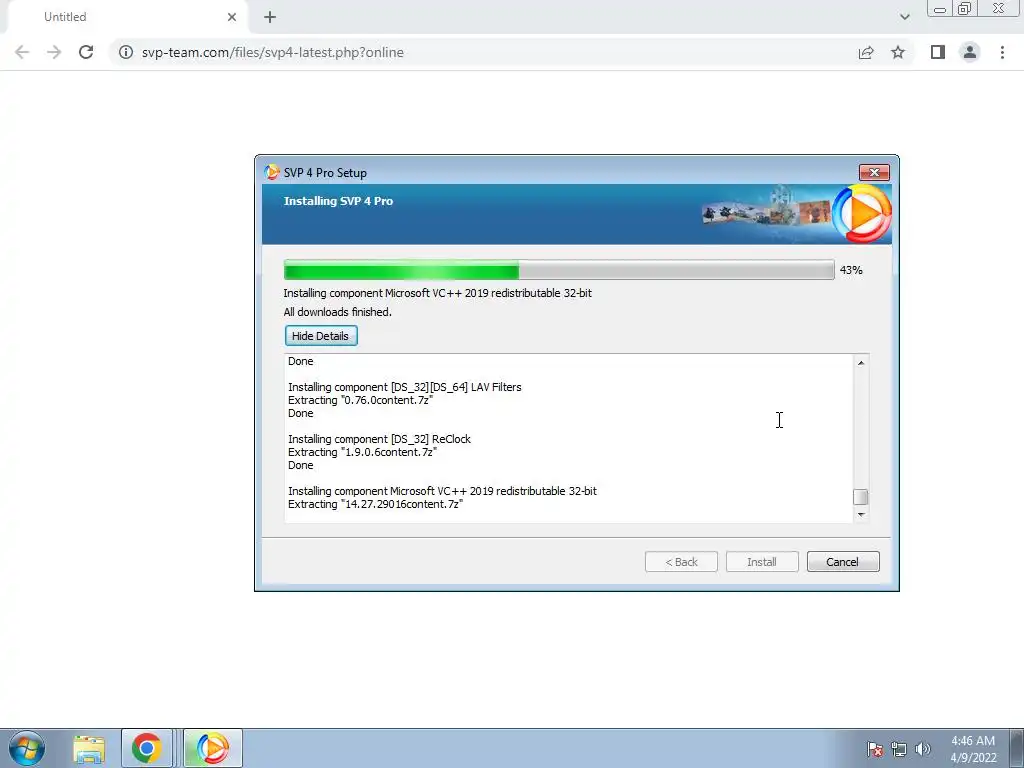Open the Windows Start menu
The width and height of the screenshot is (1024, 768).
pyautogui.click(x=27, y=748)
